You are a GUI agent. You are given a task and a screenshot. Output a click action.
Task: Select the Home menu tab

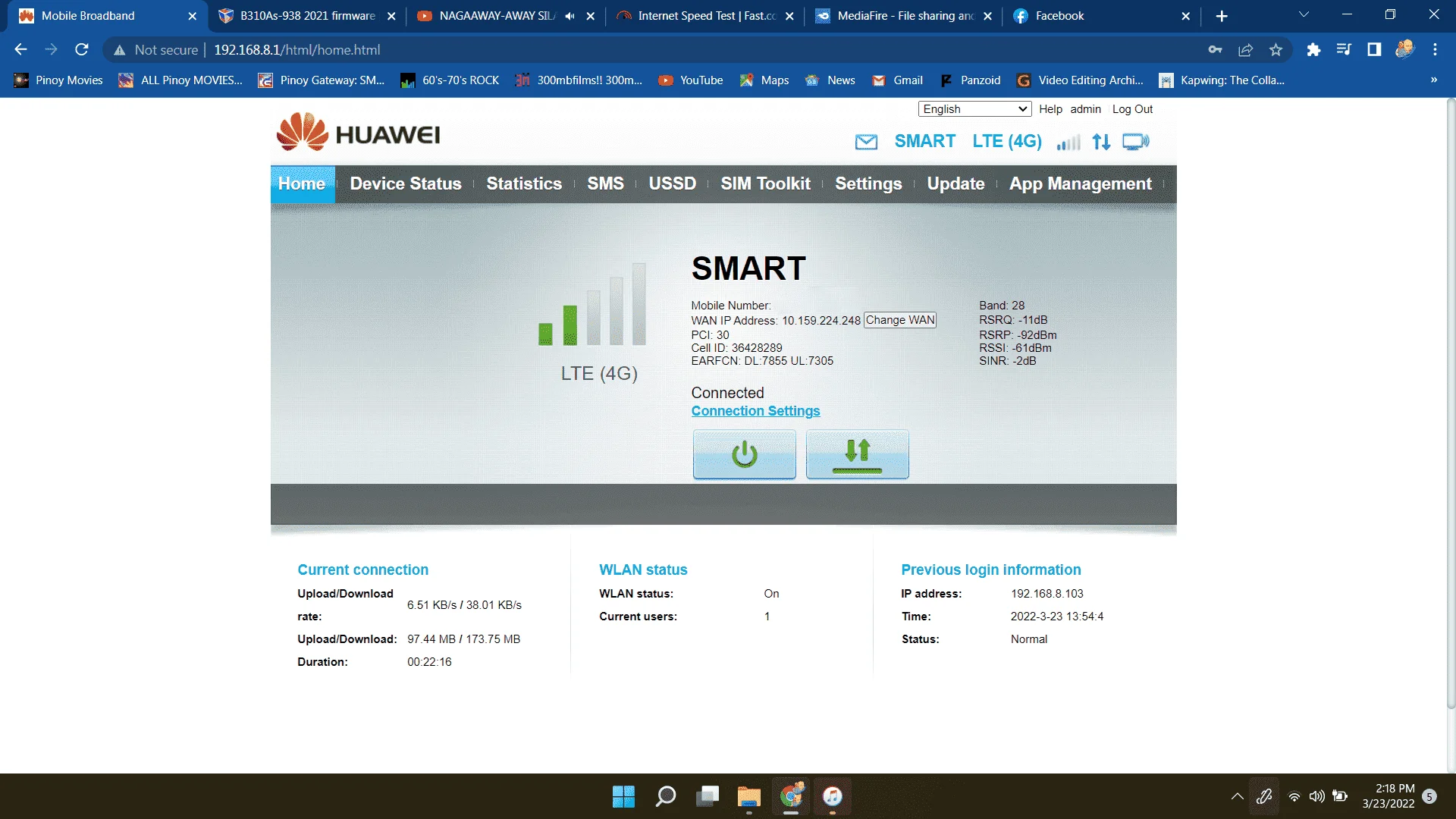point(302,184)
